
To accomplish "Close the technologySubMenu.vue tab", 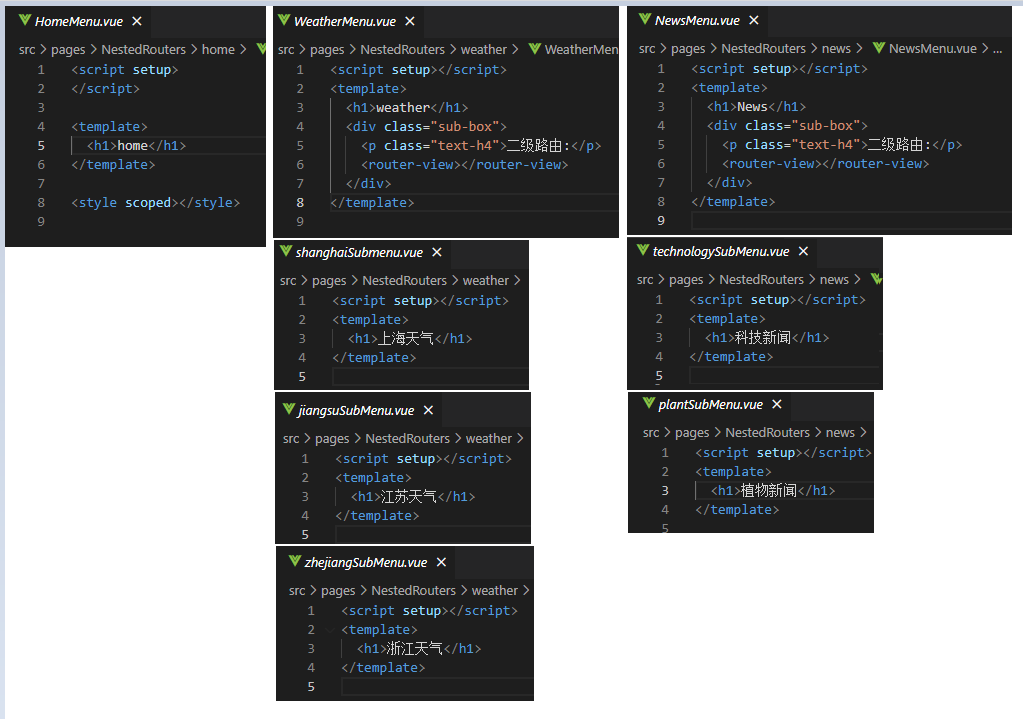I will 804,251.
